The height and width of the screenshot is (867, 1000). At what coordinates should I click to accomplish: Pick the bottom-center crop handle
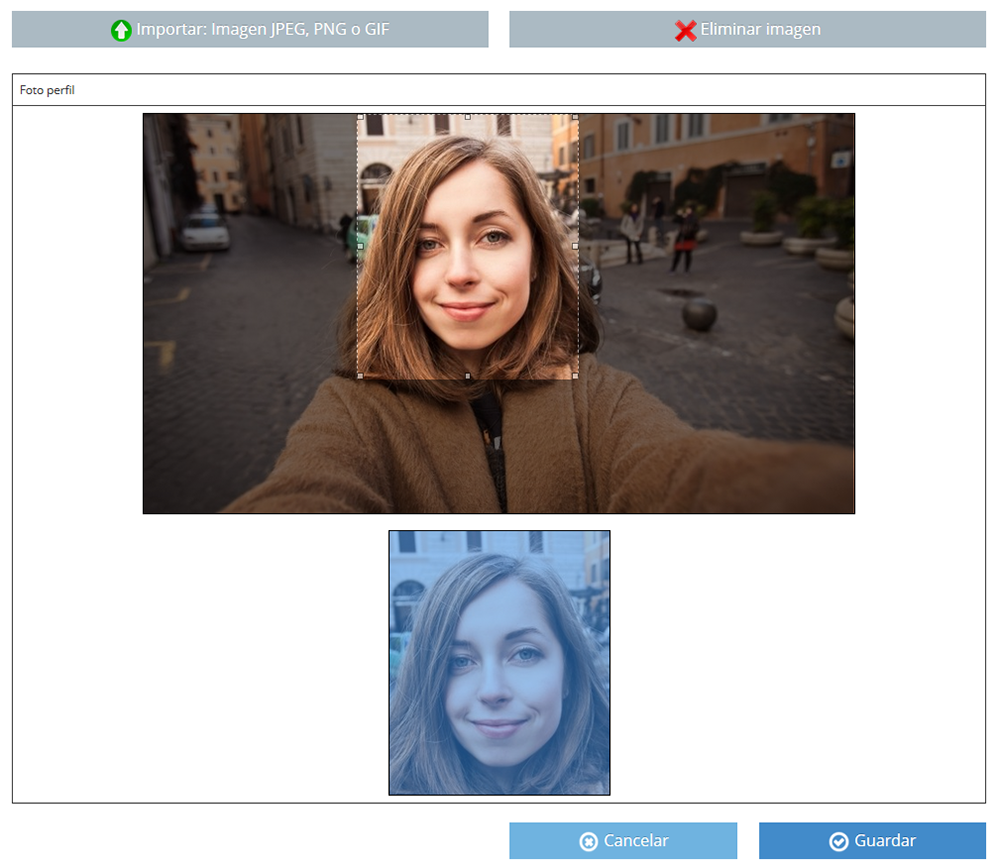468,376
